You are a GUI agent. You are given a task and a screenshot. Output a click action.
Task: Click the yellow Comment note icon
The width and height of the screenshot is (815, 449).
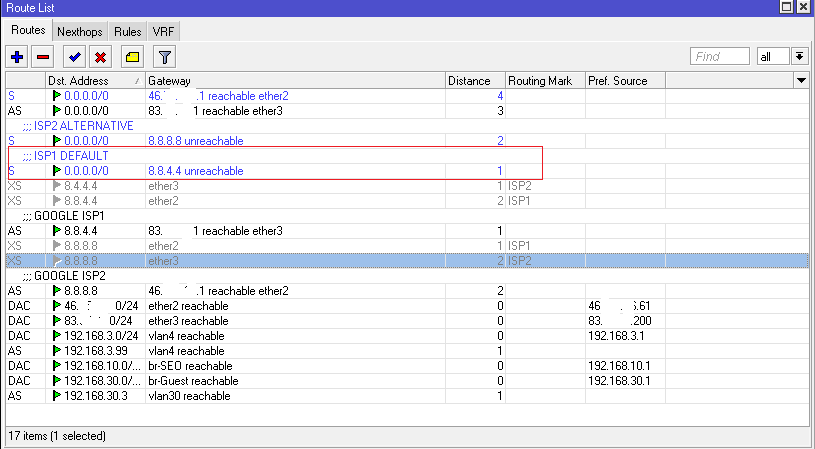pyautogui.click(x=132, y=57)
